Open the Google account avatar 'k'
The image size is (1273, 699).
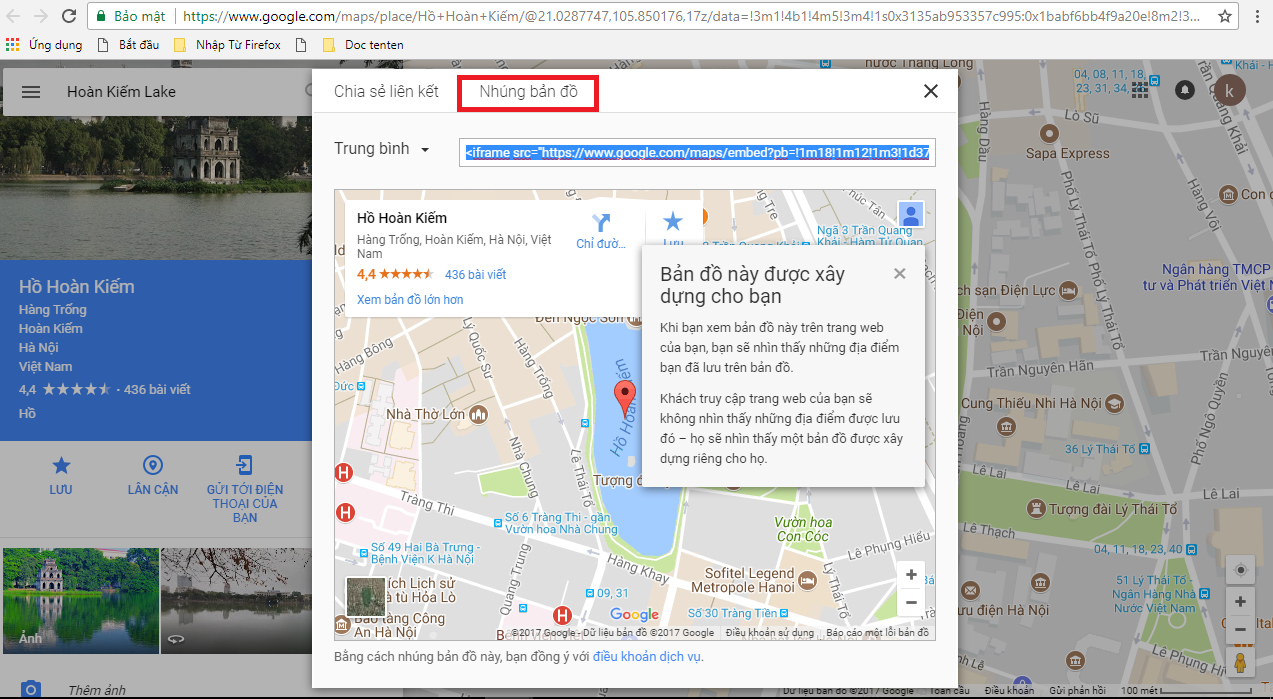coord(1229,90)
